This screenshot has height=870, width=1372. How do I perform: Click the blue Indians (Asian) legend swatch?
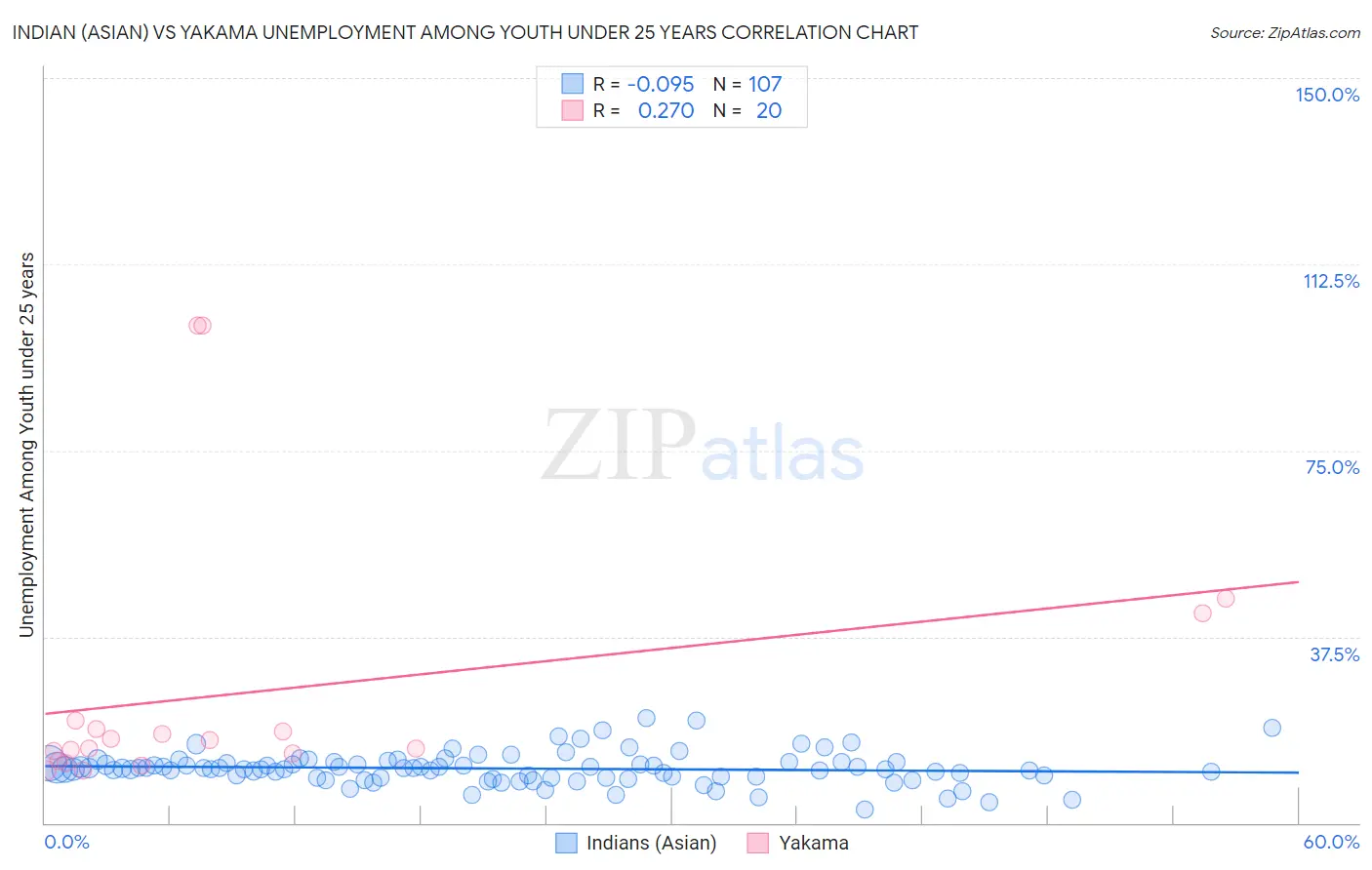(x=566, y=843)
